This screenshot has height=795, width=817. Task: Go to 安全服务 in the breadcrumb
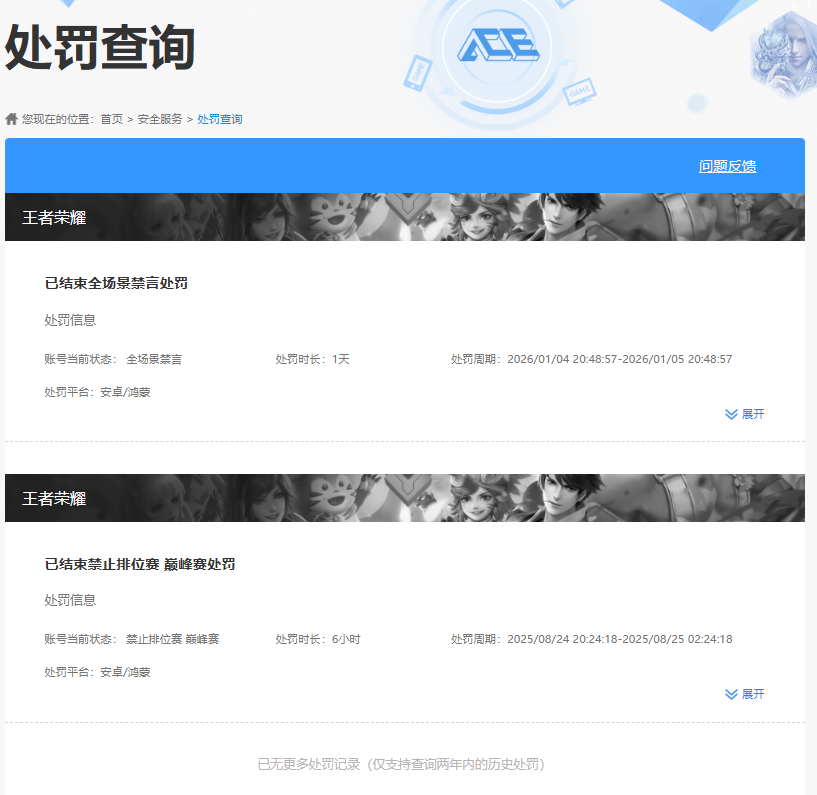tap(160, 119)
